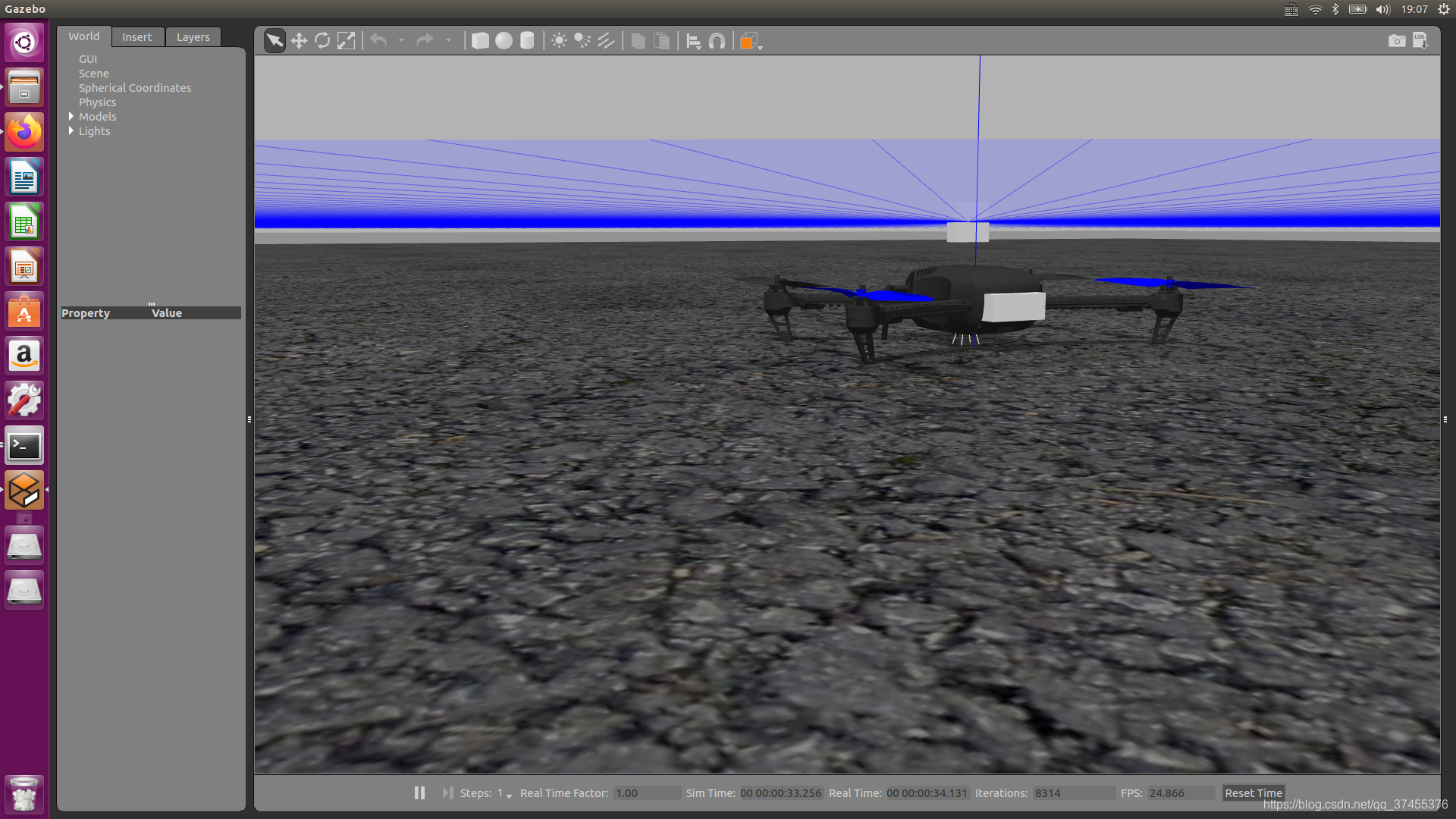This screenshot has width=1456, height=819.
Task: Open Amazon launcher in the dock
Action: pos(24,356)
